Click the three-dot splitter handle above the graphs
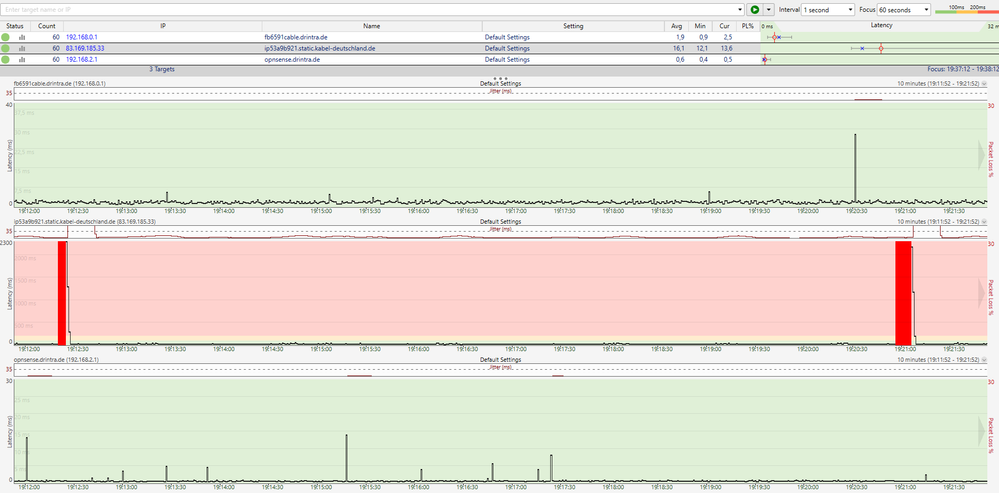This screenshot has height=493, width=999. (x=500, y=78)
